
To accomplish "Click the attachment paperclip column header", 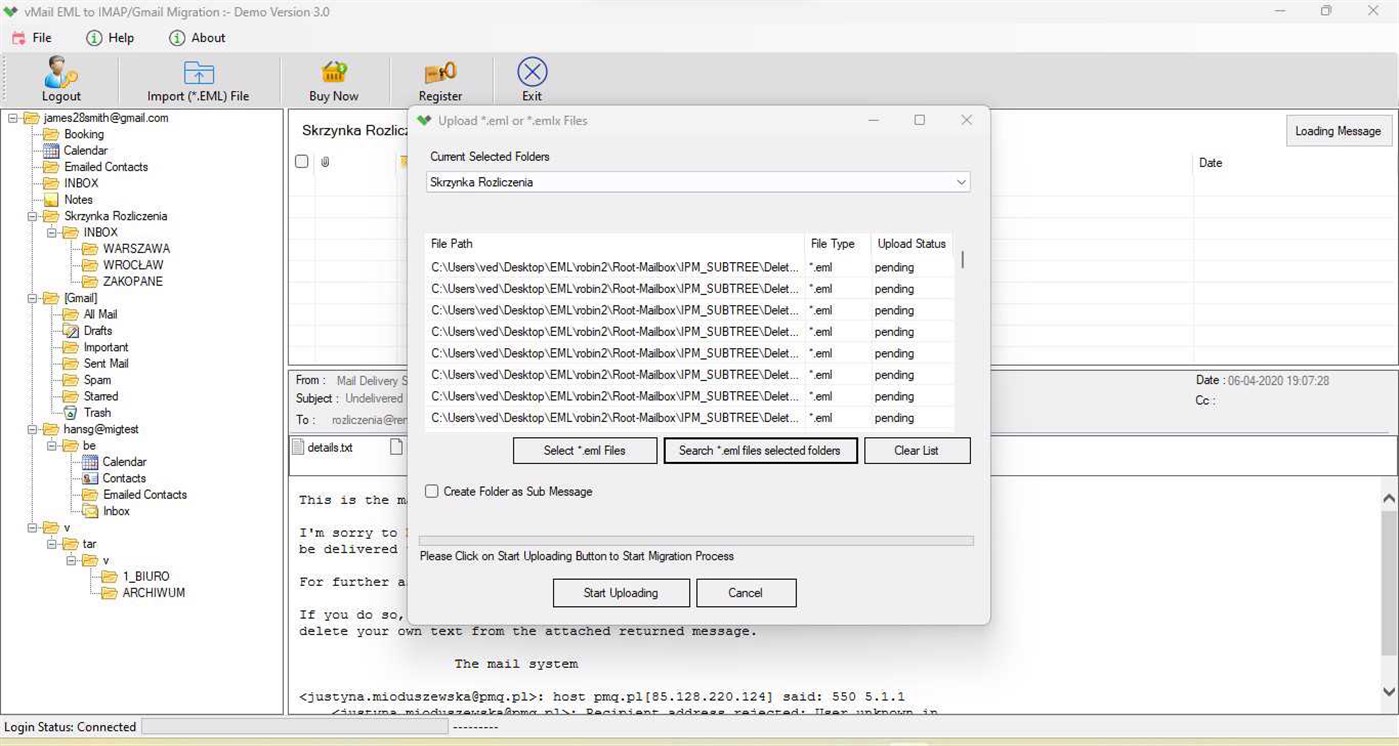I will tap(324, 161).
